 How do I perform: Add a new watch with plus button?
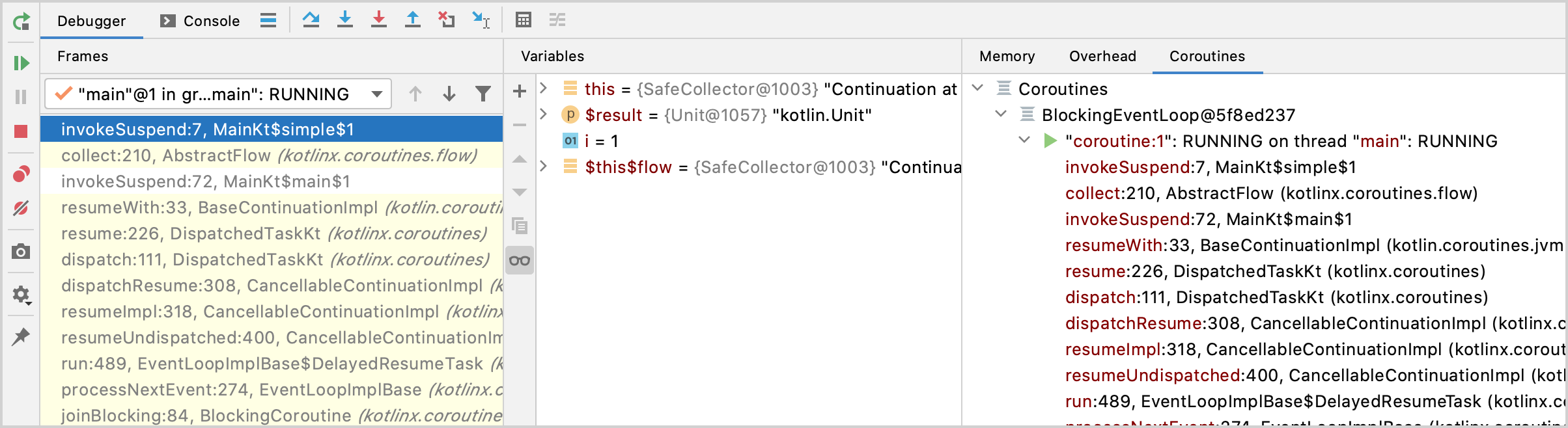tap(520, 91)
